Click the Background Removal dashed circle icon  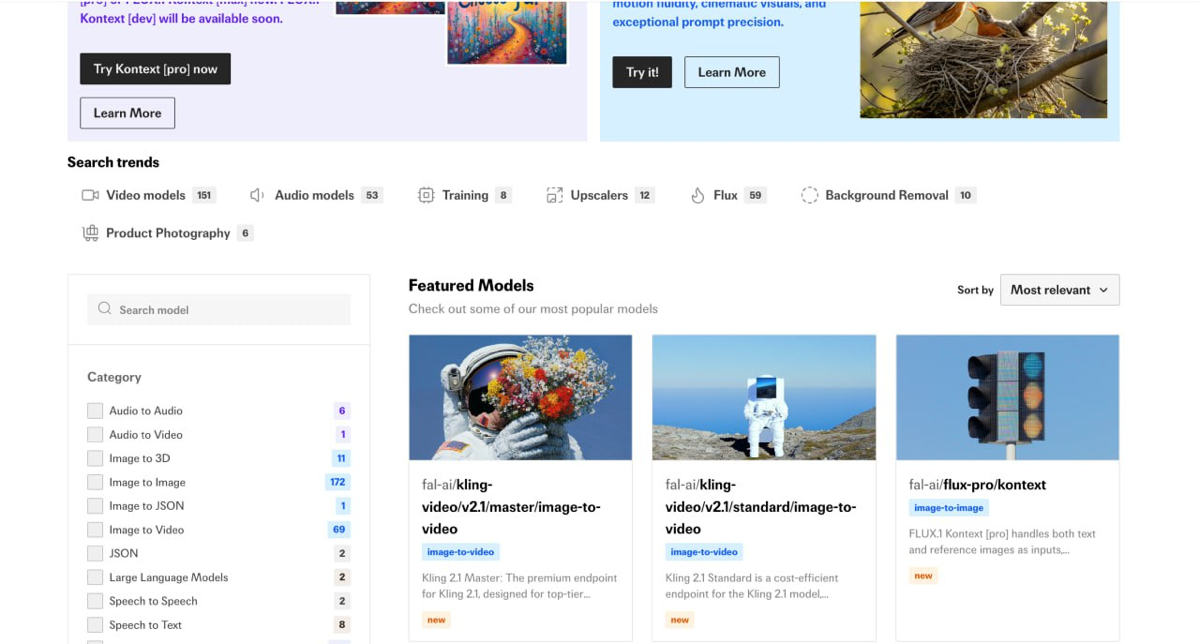click(809, 195)
